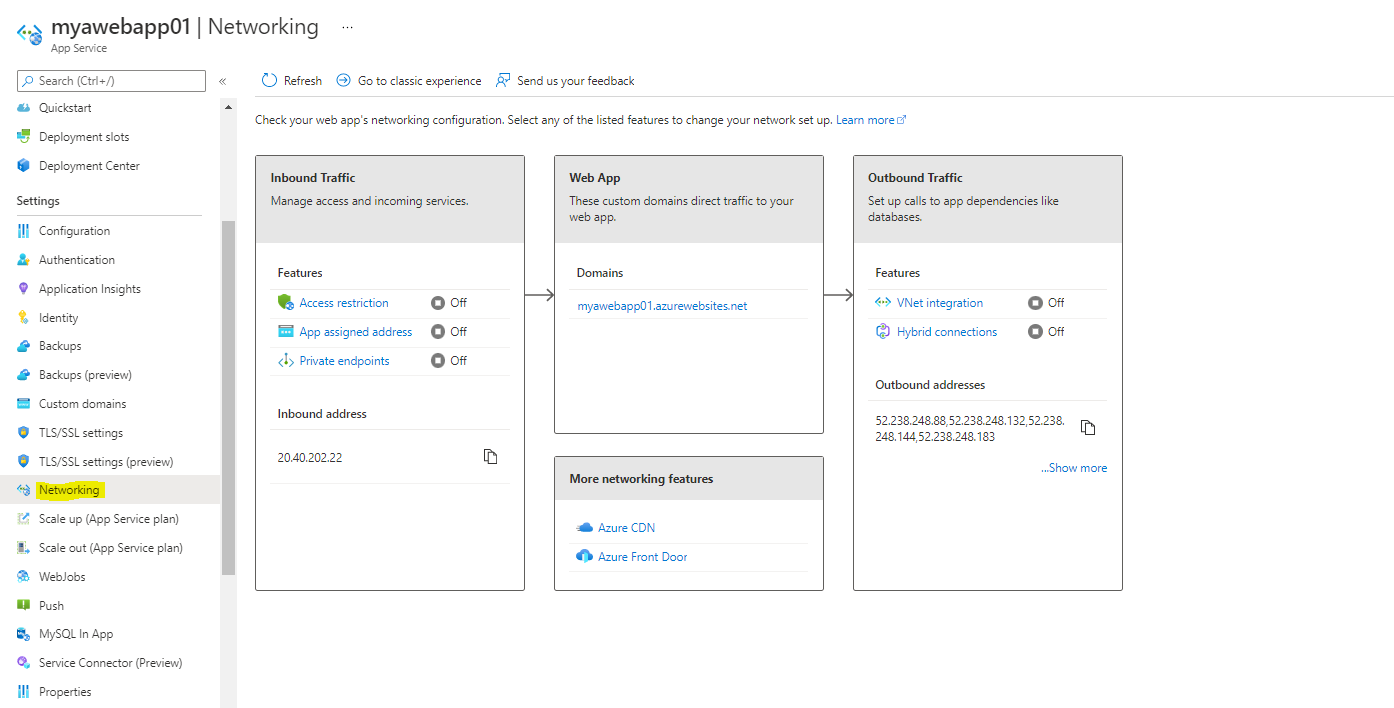Open the ellipsis menu next to Networking title

(x=347, y=27)
